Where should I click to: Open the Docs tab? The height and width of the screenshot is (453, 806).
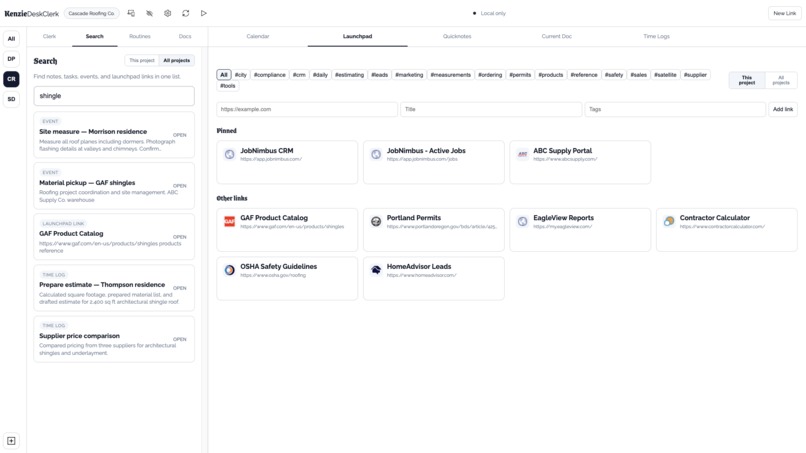click(x=185, y=37)
